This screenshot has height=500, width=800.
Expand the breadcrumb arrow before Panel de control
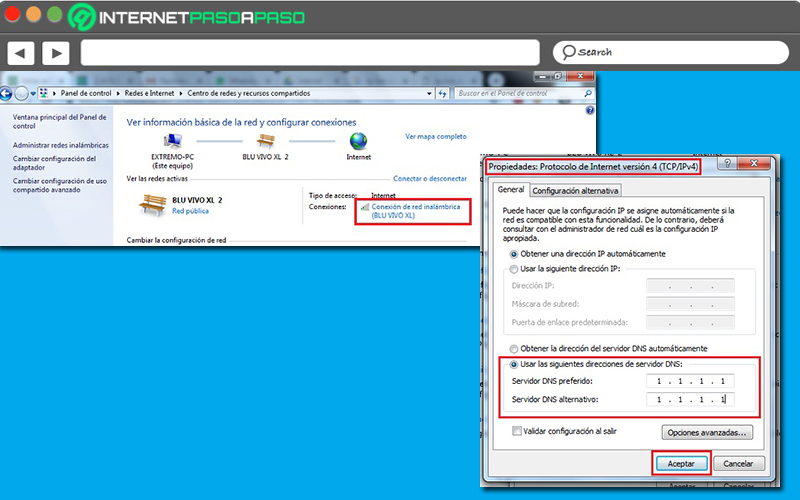(54, 93)
